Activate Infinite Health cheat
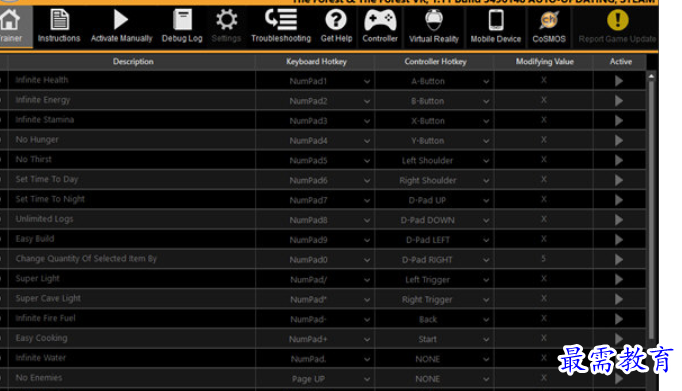The height and width of the screenshot is (391, 682). (x=619, y=81)
